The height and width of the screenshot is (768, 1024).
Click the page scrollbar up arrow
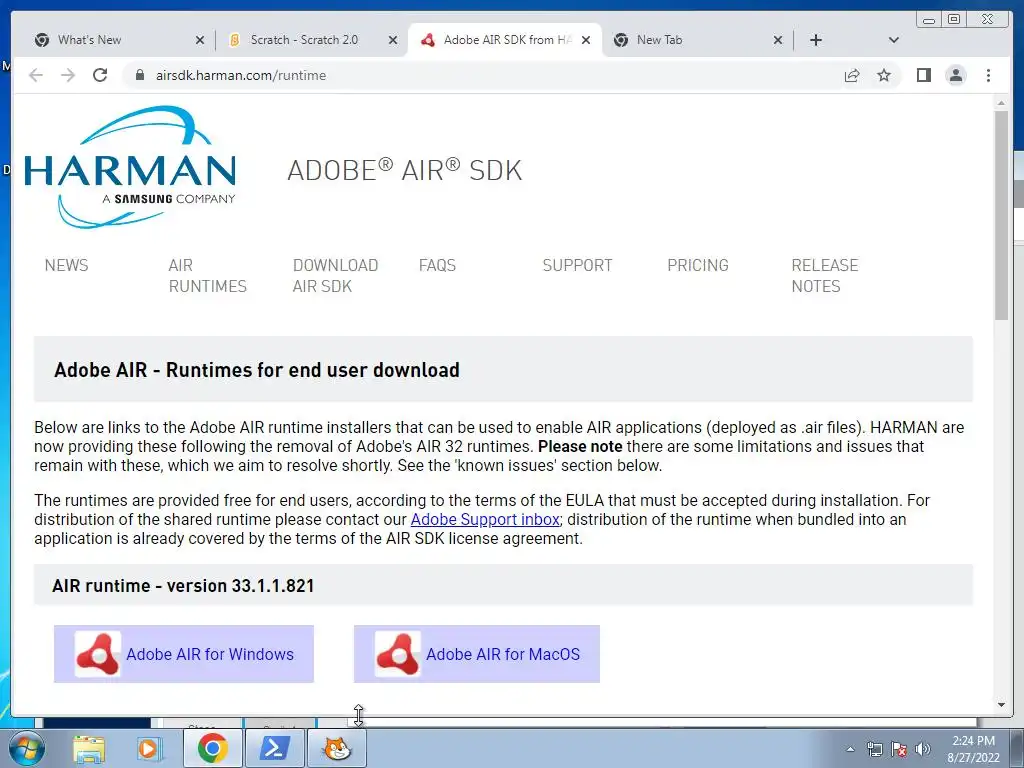pos(1001,103)
